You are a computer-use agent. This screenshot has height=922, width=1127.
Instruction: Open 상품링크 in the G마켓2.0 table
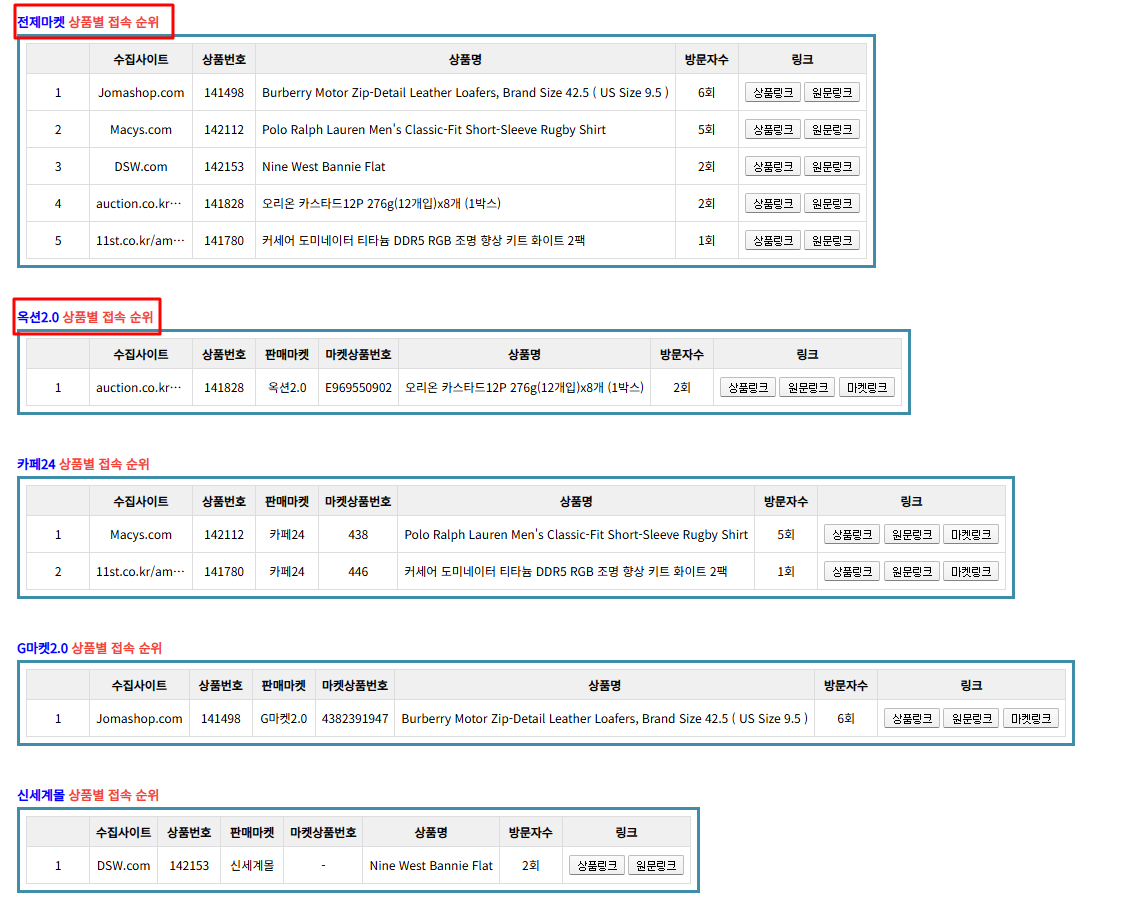911,719
